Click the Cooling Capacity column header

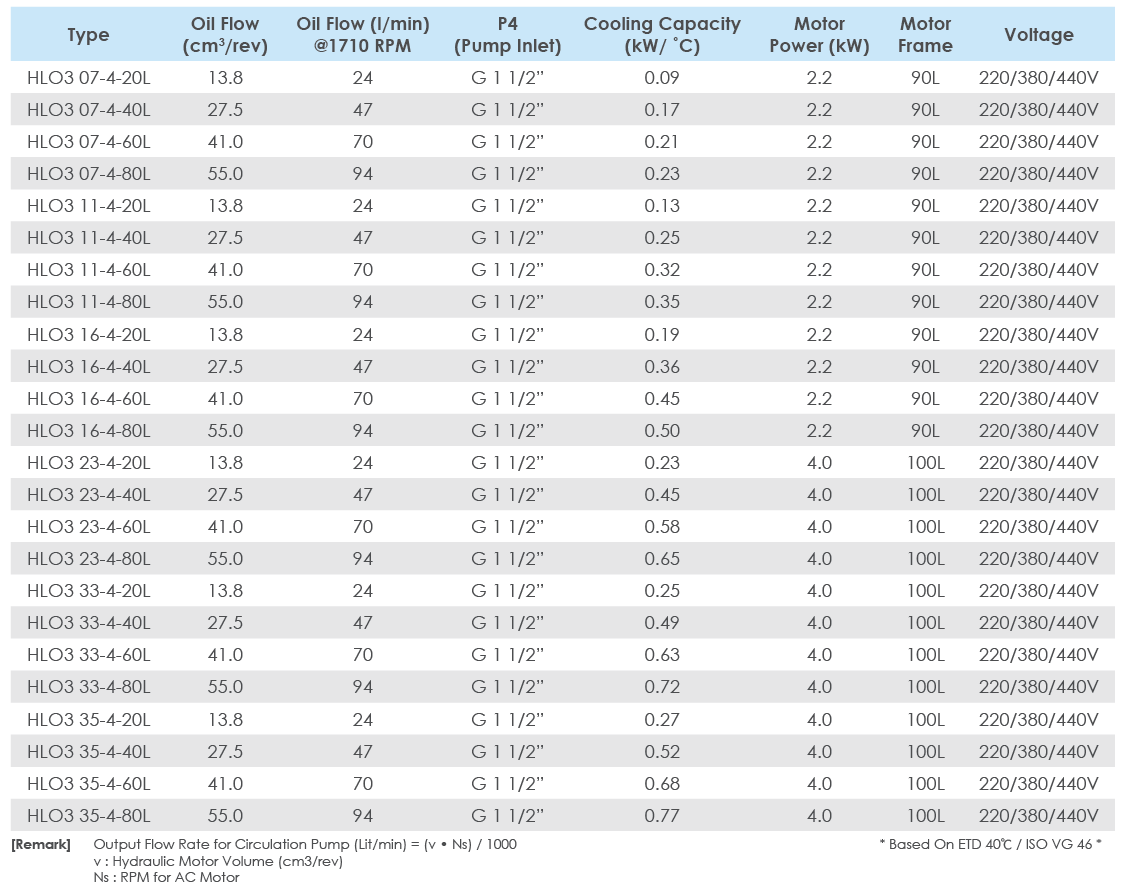662,35
